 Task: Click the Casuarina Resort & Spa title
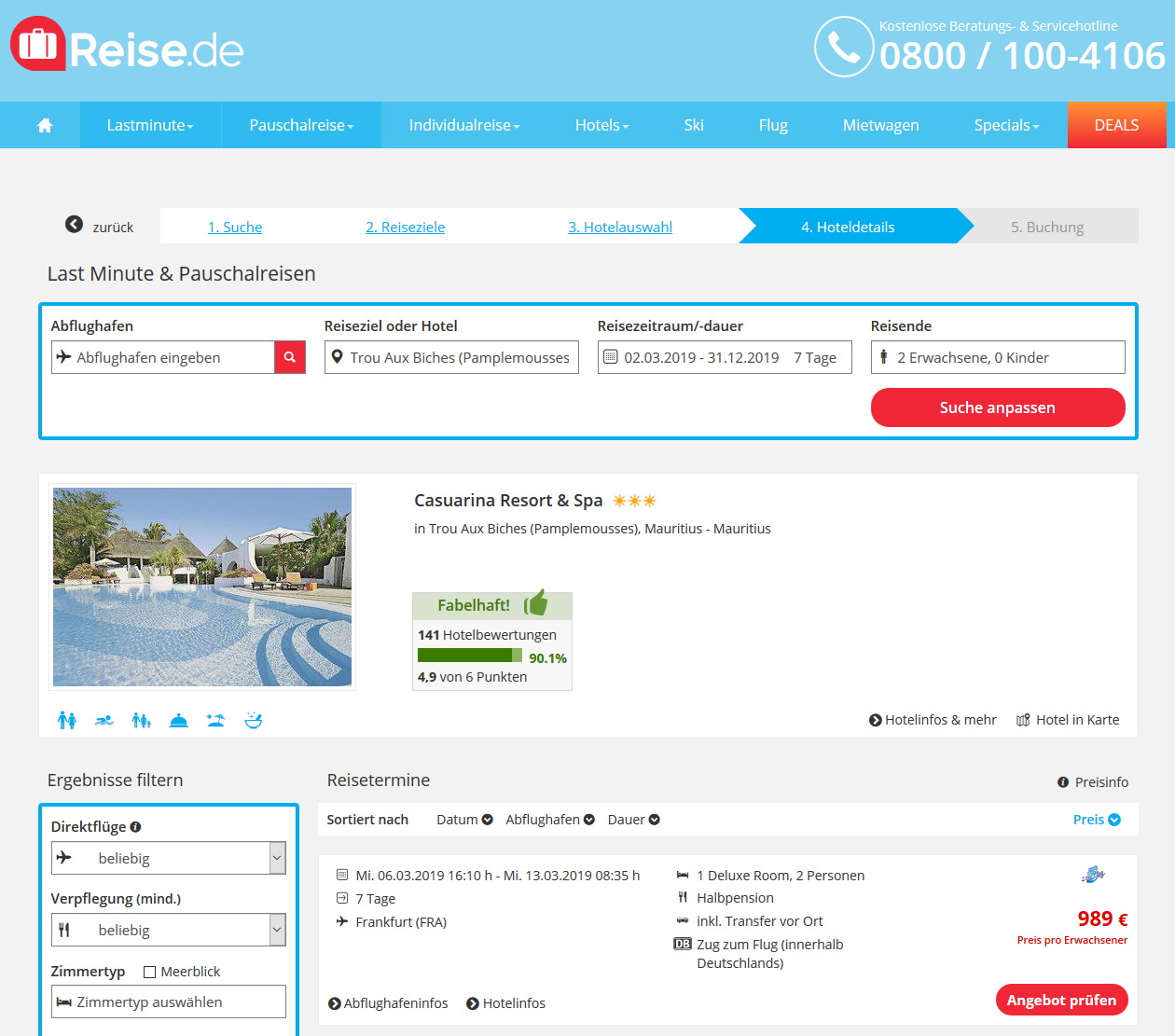508,501
